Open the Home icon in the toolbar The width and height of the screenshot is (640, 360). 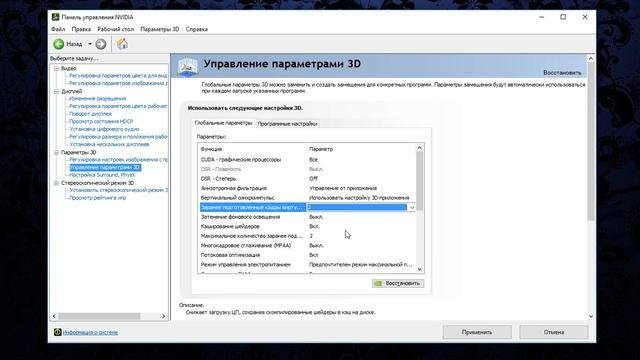click(x=122, y=44)
